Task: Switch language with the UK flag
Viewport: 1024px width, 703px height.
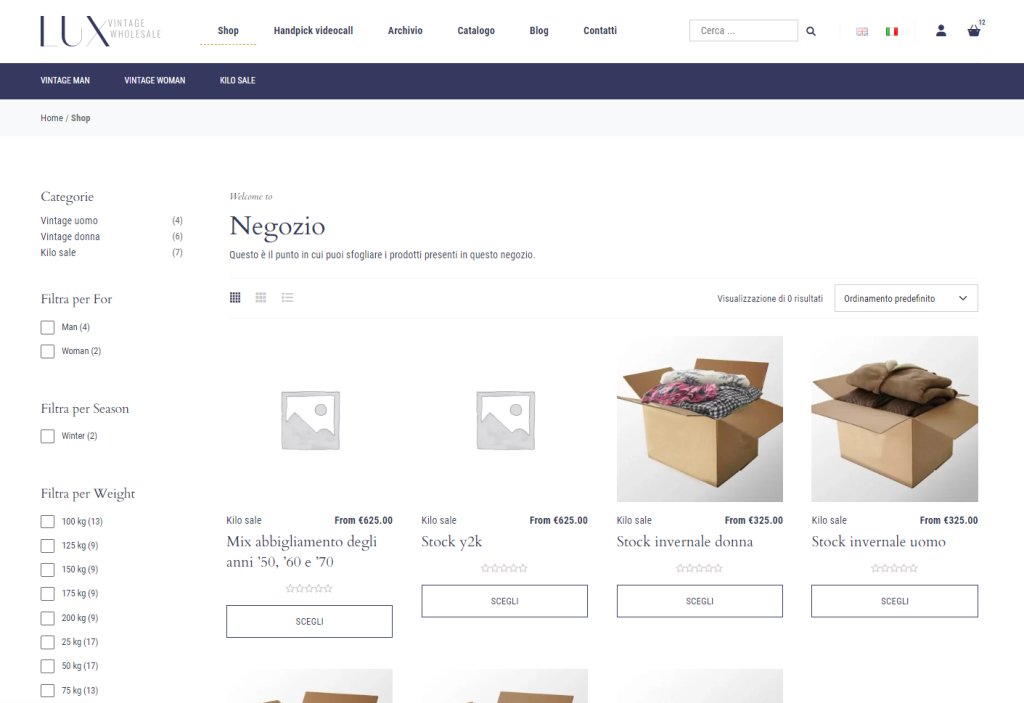Action: point(862,31)
